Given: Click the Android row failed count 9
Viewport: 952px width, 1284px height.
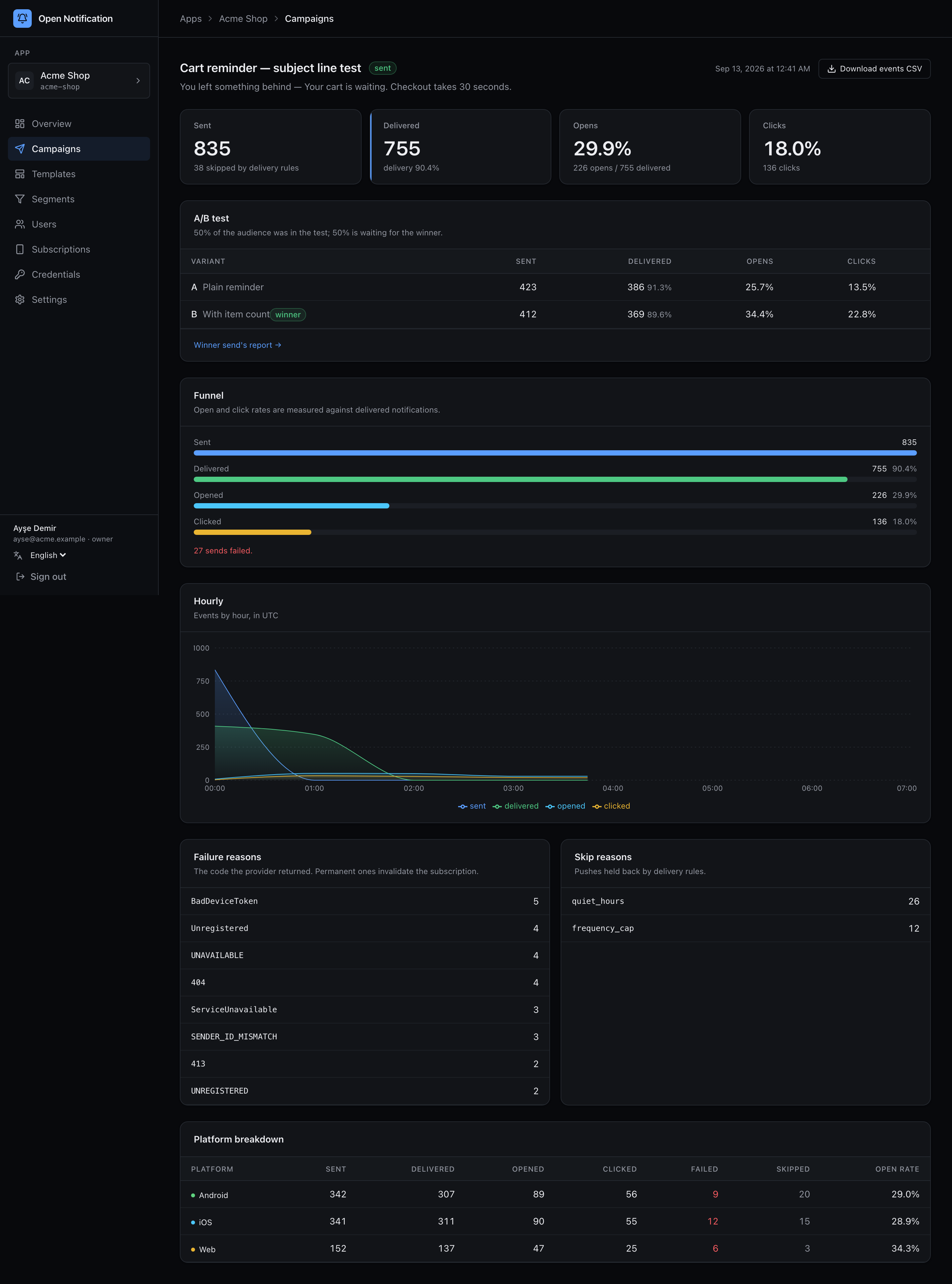Looking at the screenshot, I should point(715,1195).
